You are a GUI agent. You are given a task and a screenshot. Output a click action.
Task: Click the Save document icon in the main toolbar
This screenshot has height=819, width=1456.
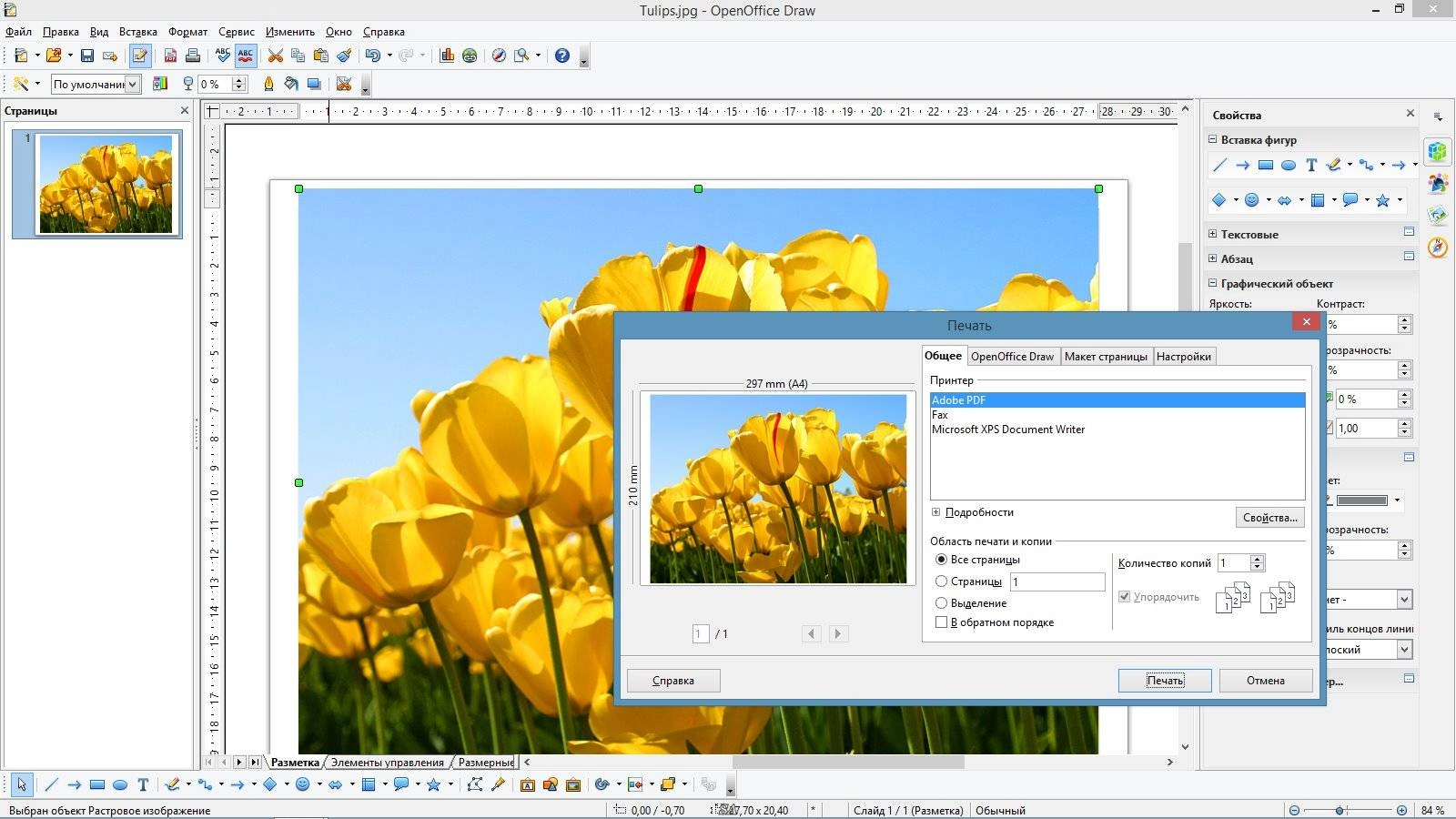[x=87, y=56]
